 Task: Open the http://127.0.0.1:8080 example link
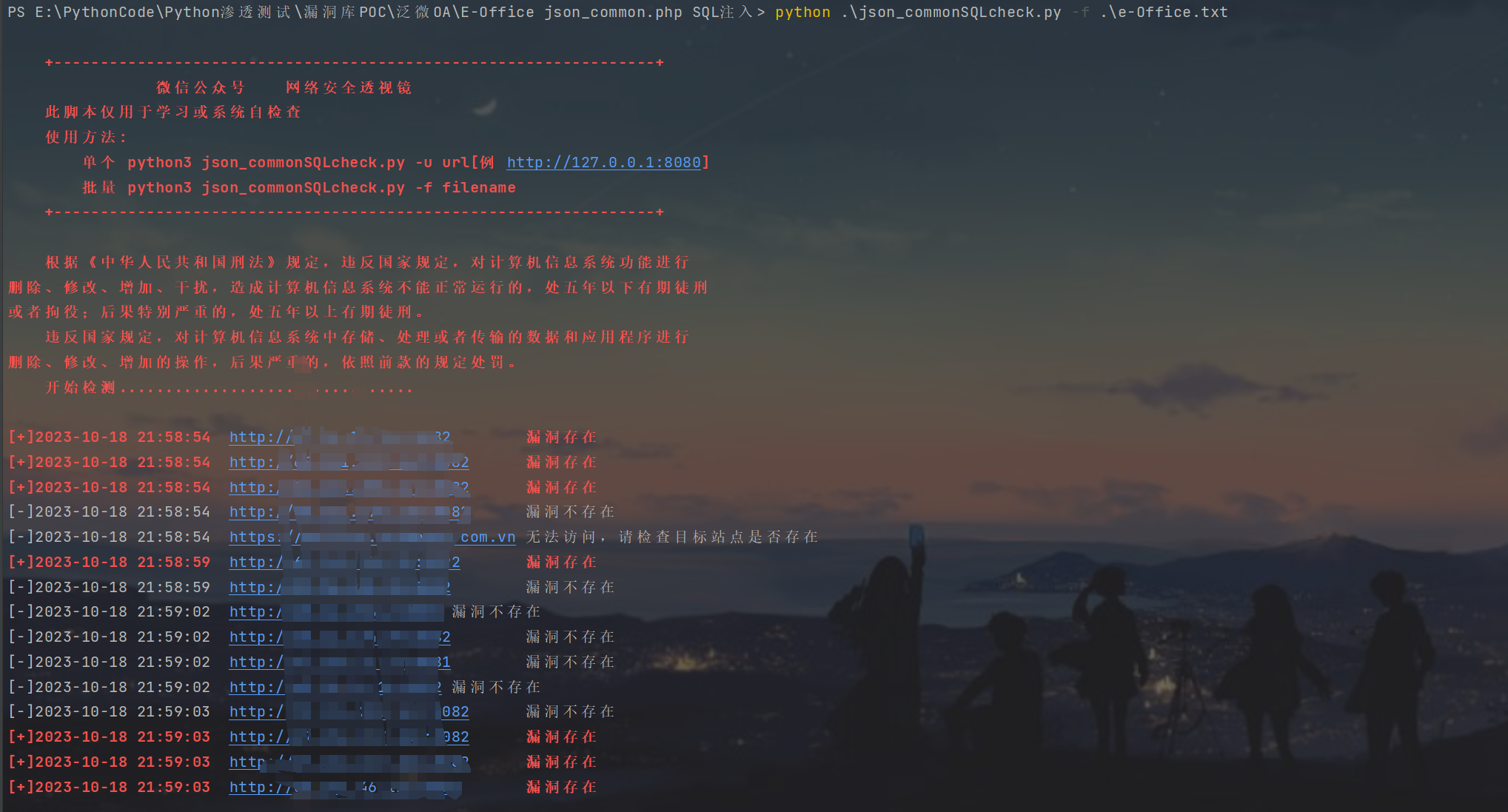603,162
